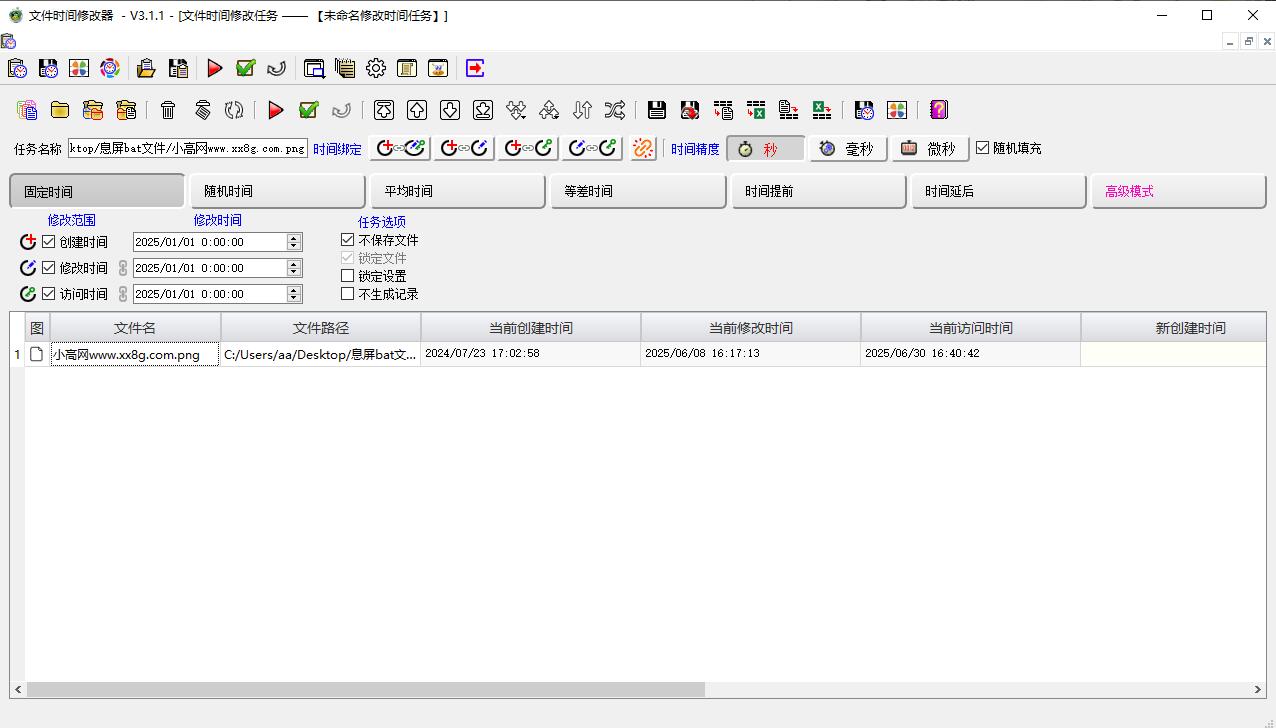Click the bind create-access time button
The height and width of the screenshot is (728, 1276).
tap(528, 148)
